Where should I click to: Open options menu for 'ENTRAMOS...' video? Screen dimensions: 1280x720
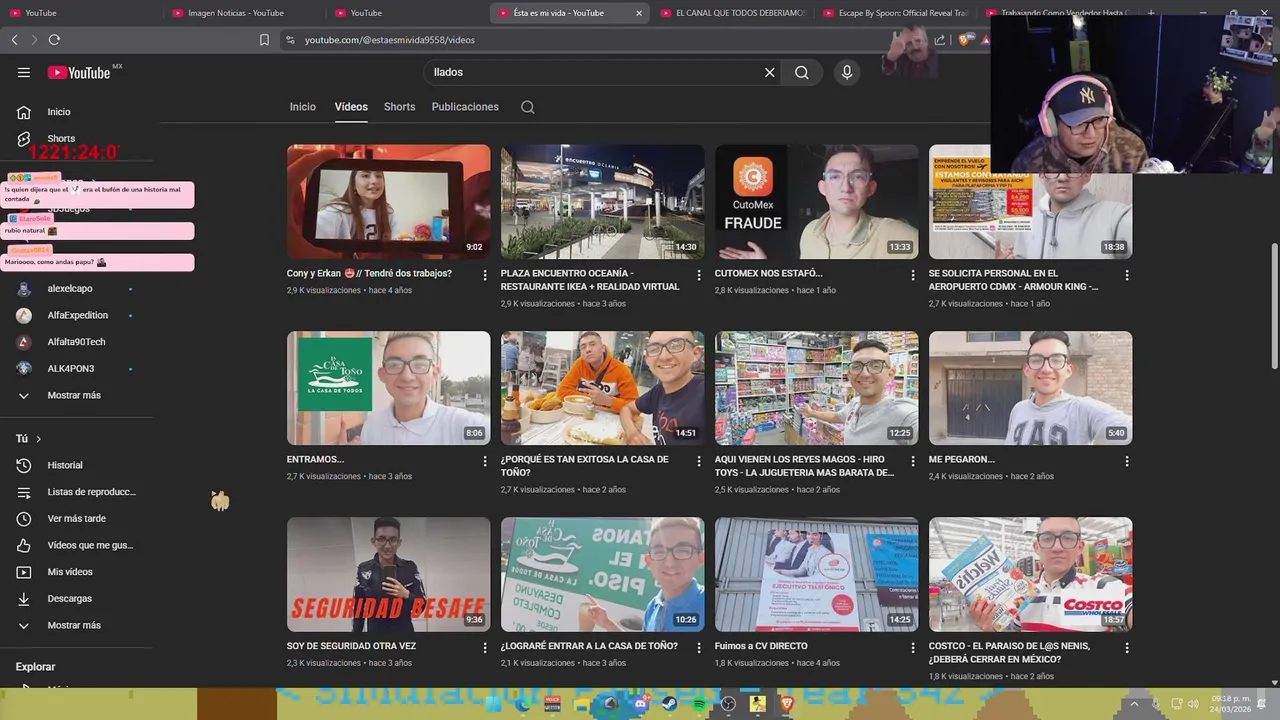[485, 461]
